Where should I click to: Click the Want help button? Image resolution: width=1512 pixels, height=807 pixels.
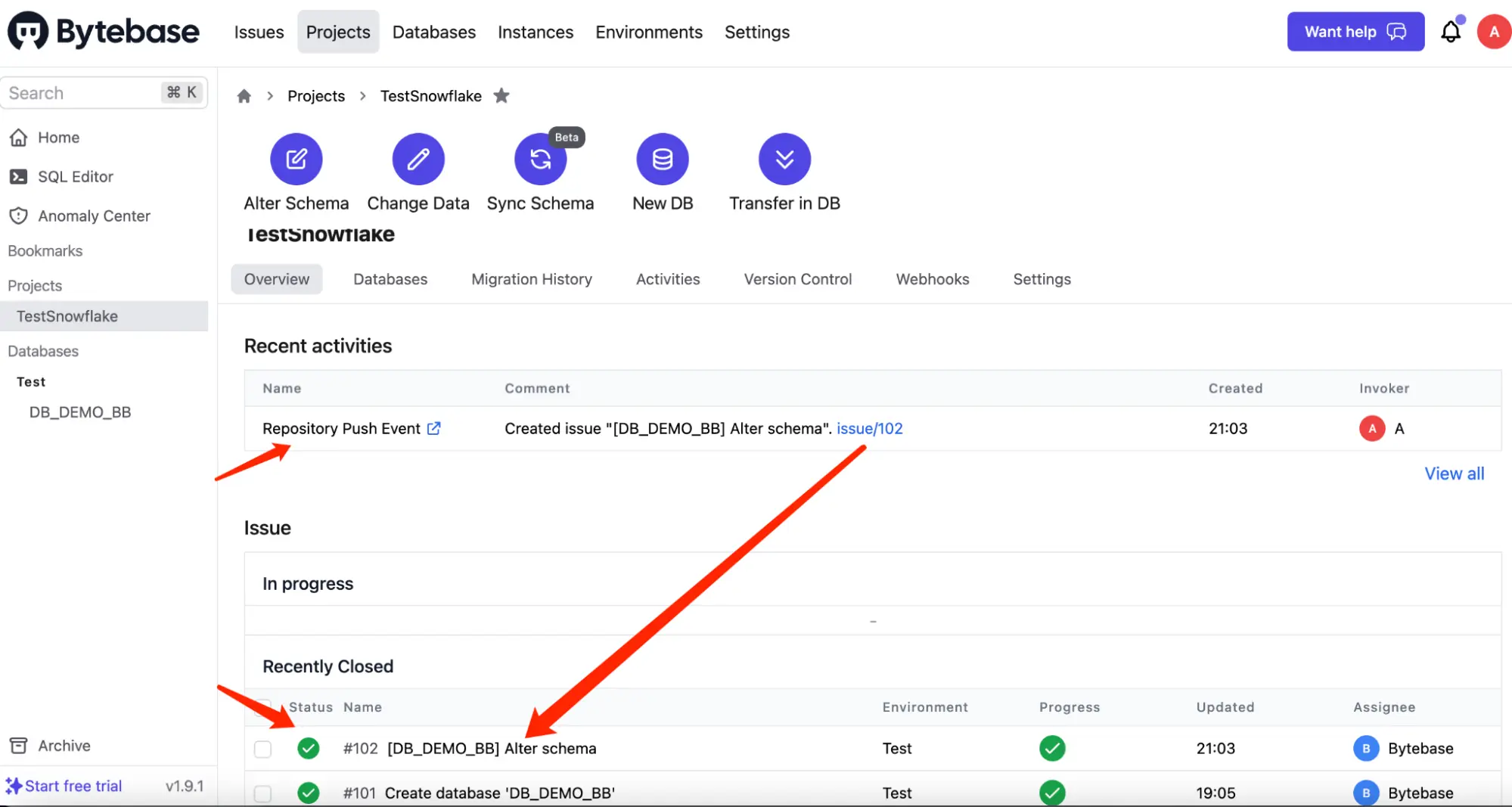pos(1355,32)
